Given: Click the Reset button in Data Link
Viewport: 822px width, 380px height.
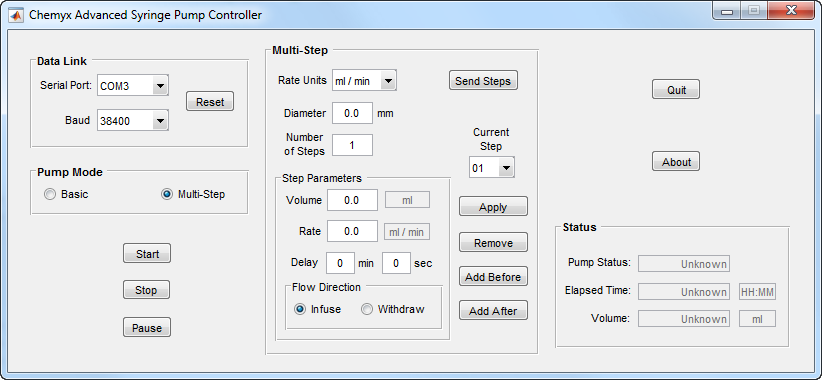Looking at the screenshot, I should [210, 102].
